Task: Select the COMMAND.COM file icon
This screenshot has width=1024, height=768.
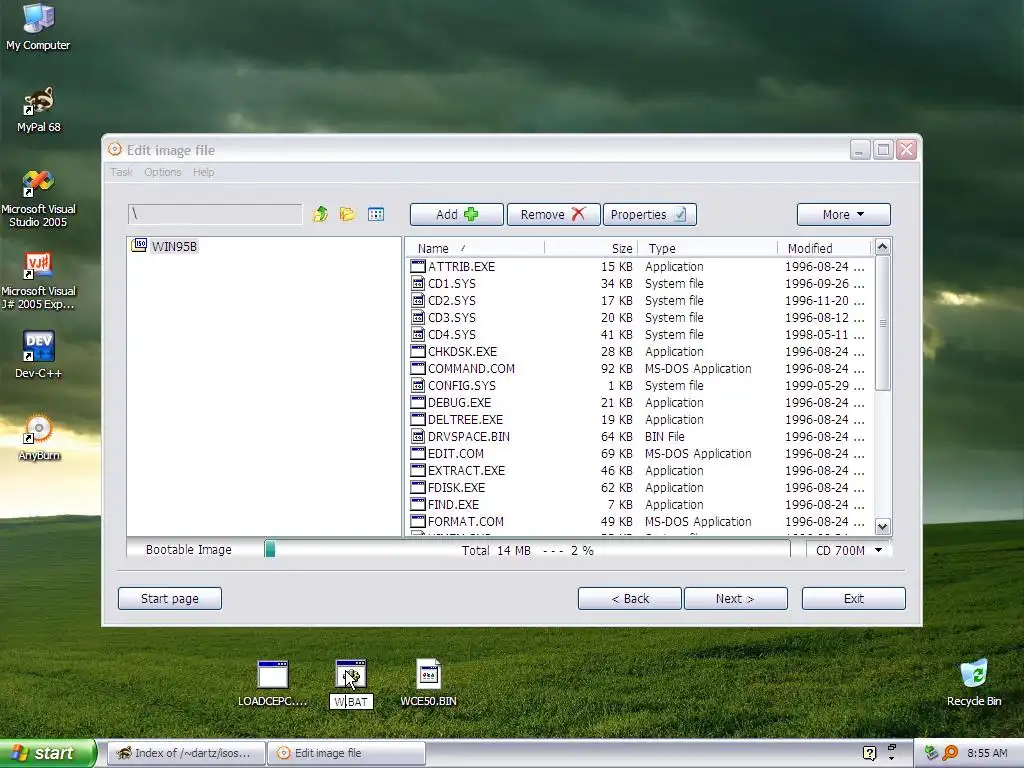Action: pos(418,368)
